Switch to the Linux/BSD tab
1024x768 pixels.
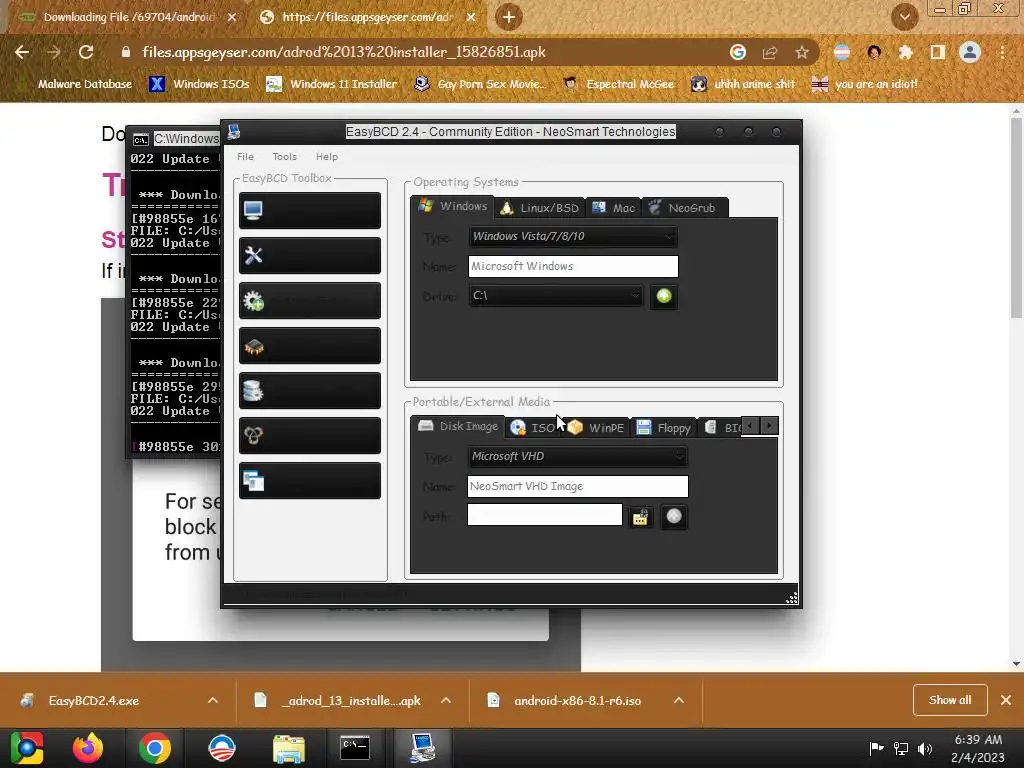539,208
